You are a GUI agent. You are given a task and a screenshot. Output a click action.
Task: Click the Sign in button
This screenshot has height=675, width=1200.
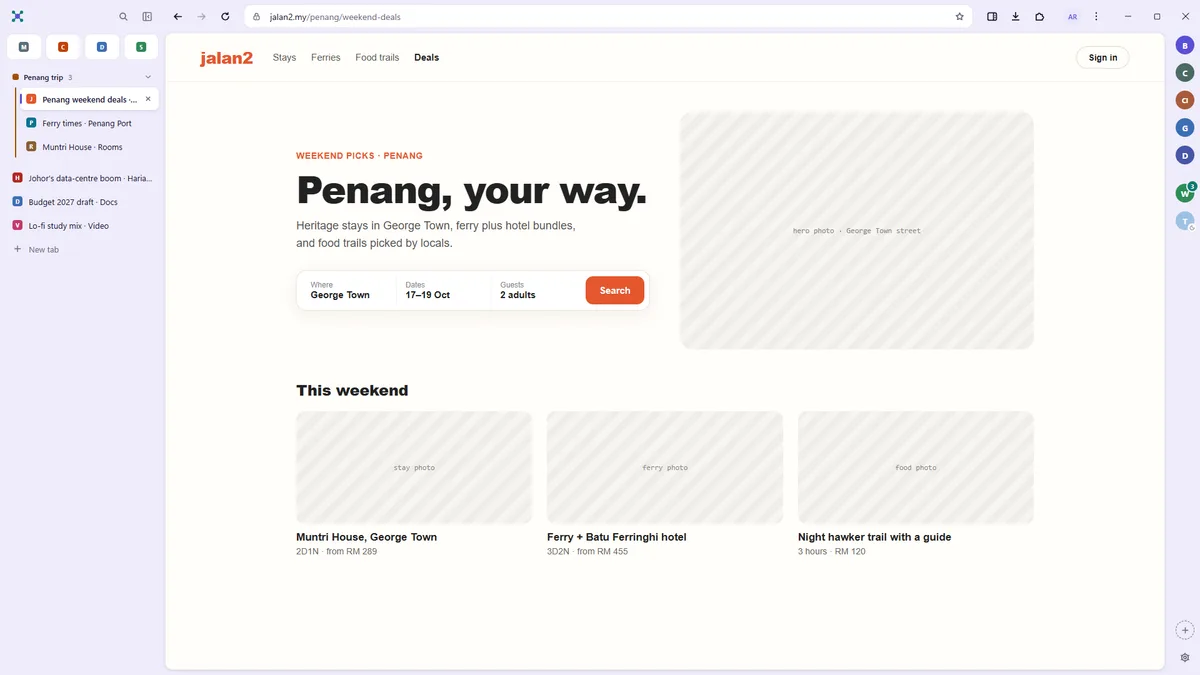pos(1103,58)
